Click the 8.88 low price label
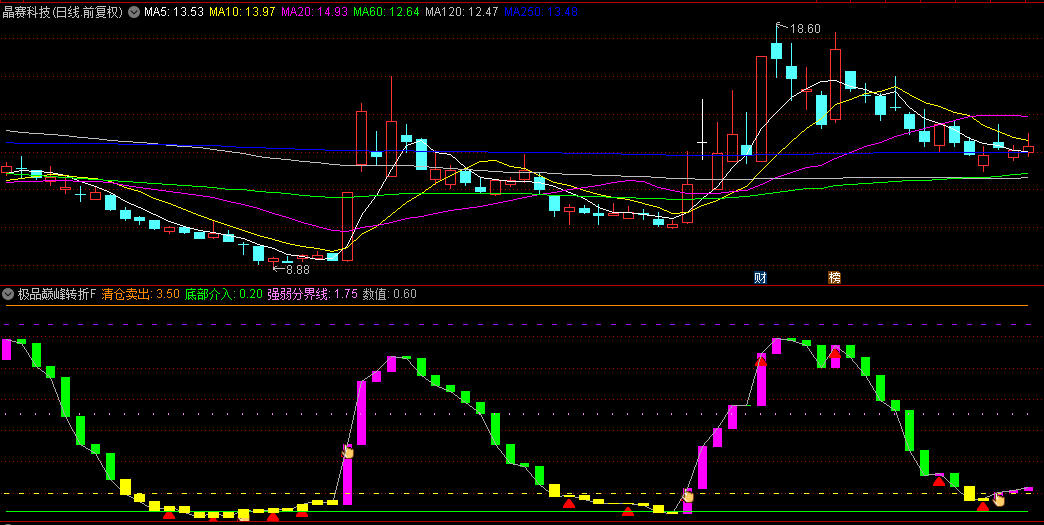This screenshot has width=1044, height=525. point(298,269)
